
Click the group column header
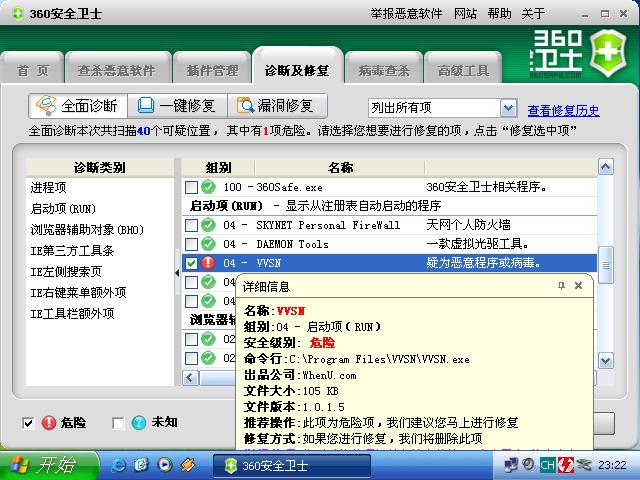coord(218,167)
